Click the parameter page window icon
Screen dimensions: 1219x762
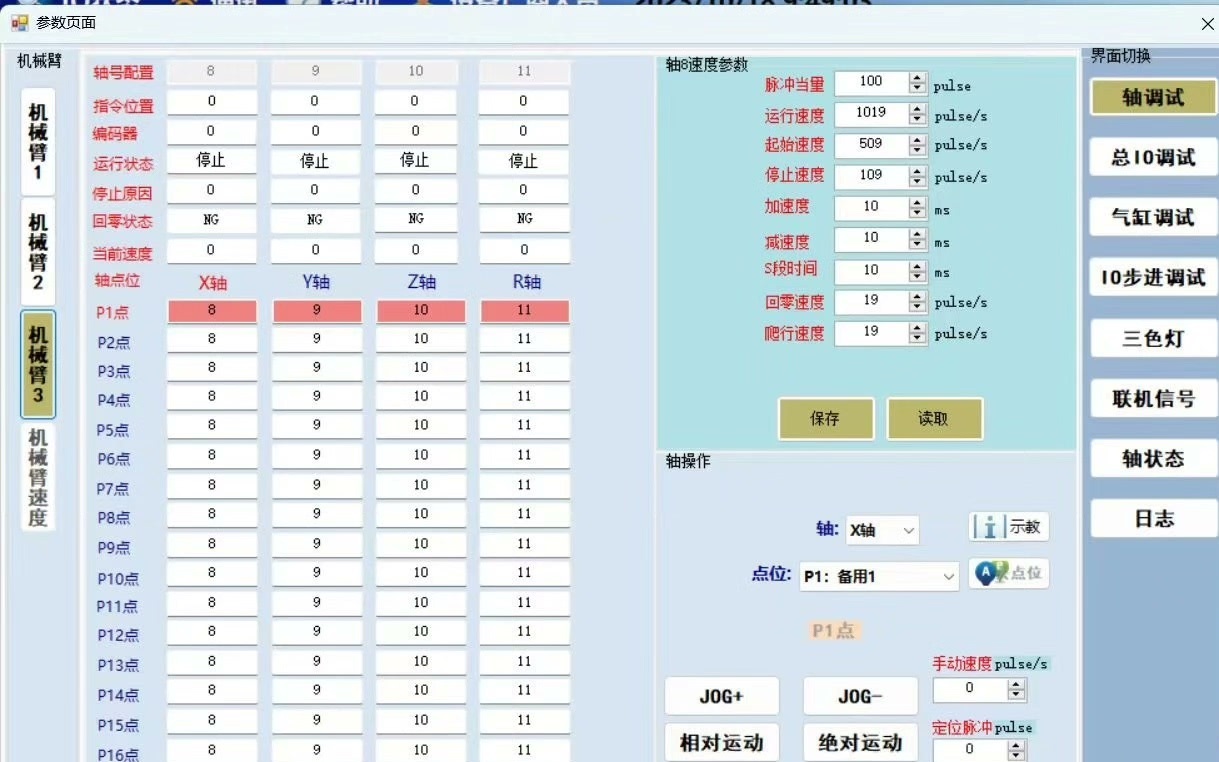(18, 22)
